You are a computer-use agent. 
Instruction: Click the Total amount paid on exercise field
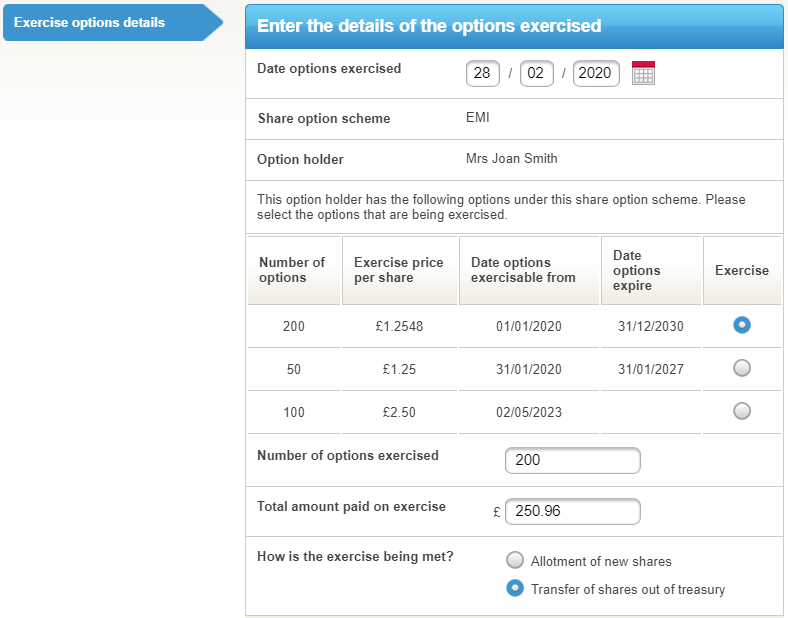point(572,511)
